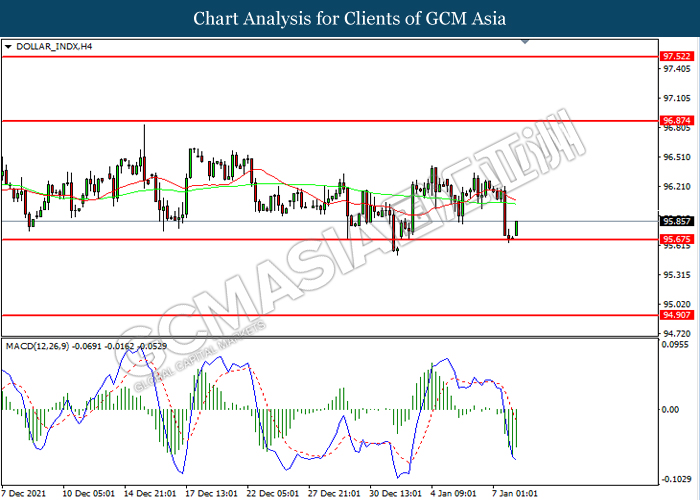This screenshot has height=500, width=700.
Task: Open the DOLLAR_INDX,H4 chart dropdown arrow
Action: (8, 47)
